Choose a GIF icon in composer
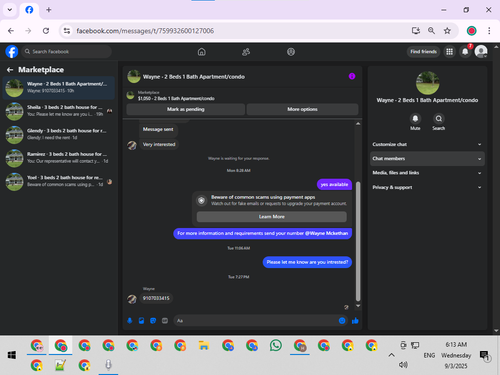 tap(165, 321)
